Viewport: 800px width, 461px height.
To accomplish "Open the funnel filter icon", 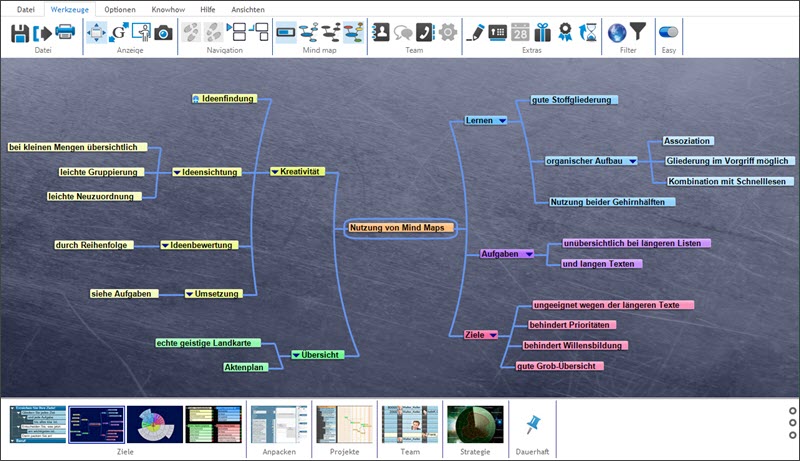I will (x=637, y=33).
